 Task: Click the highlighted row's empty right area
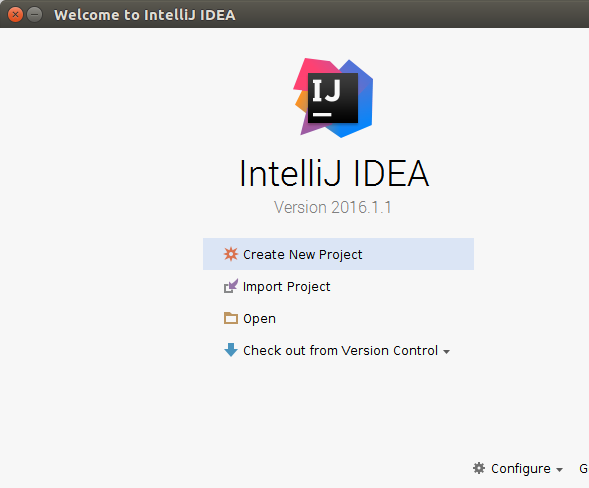[x=417, y=254]
